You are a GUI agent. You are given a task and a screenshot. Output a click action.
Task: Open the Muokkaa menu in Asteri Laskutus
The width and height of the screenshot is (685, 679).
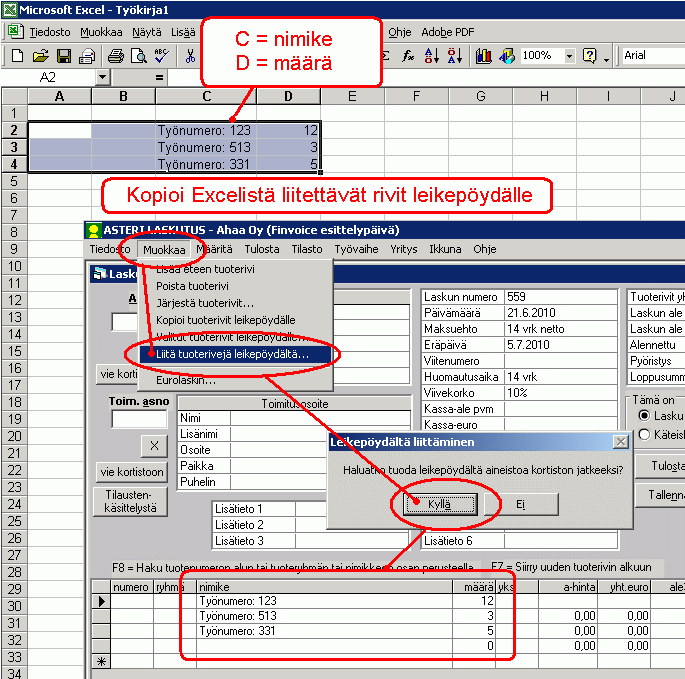pyautogui.click(x=163, y=249)
